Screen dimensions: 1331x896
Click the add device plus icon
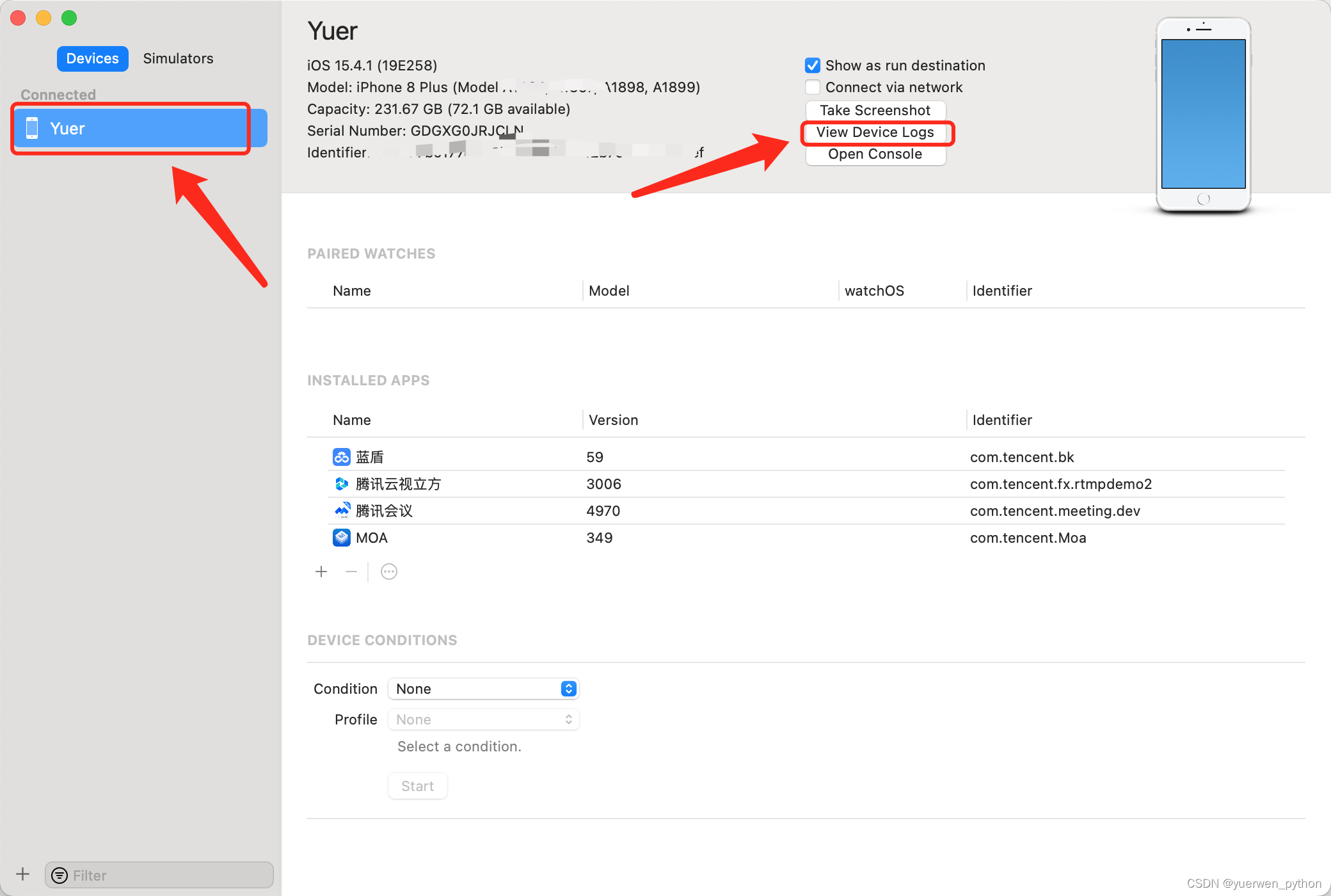pyautogui.click(x=22, y=874)
